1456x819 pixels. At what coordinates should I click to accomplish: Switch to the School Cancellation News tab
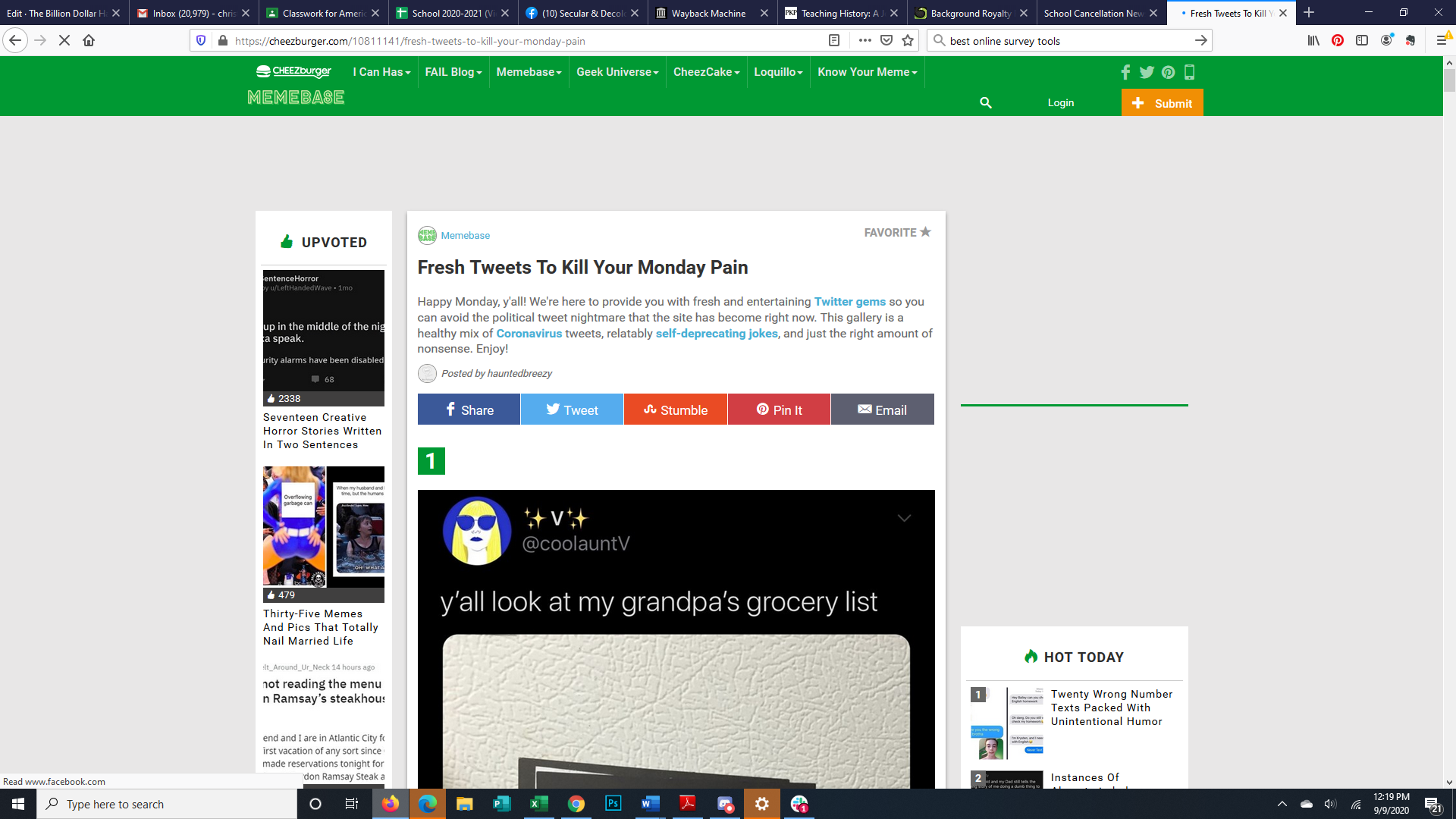(1094, 13)
